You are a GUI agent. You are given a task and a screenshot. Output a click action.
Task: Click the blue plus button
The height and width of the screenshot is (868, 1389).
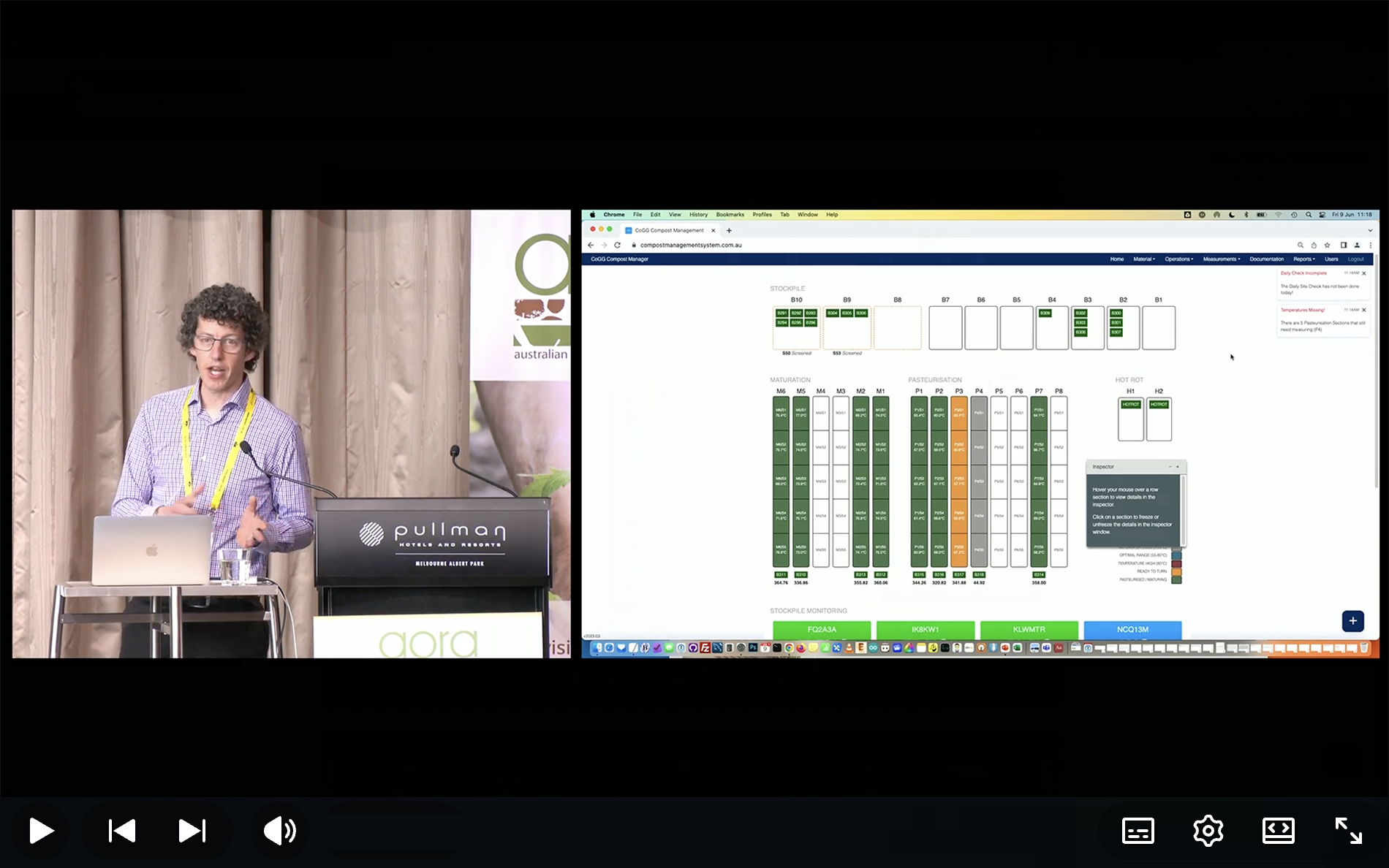click(1352, 621)
